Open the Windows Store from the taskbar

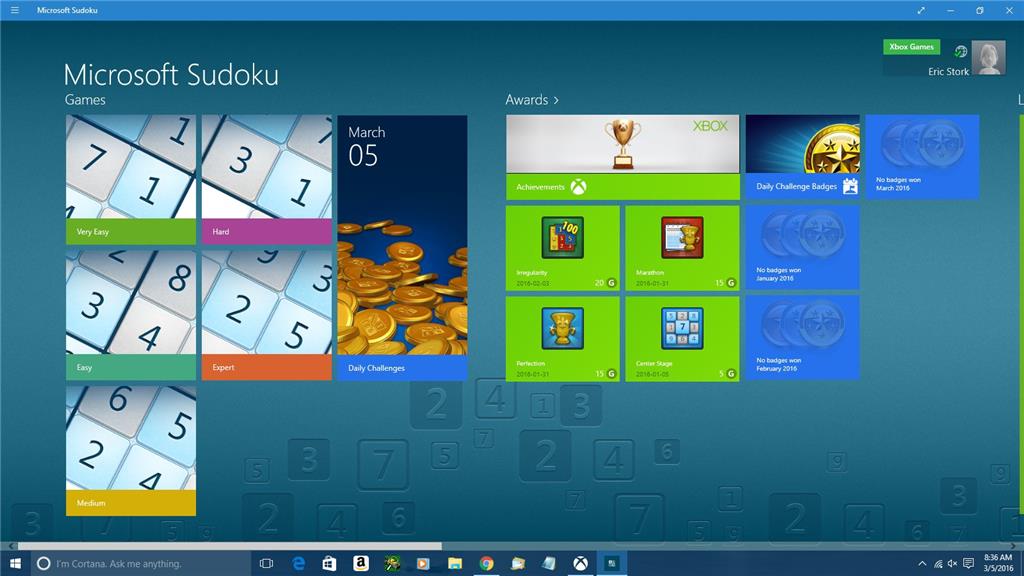[329, 563]
